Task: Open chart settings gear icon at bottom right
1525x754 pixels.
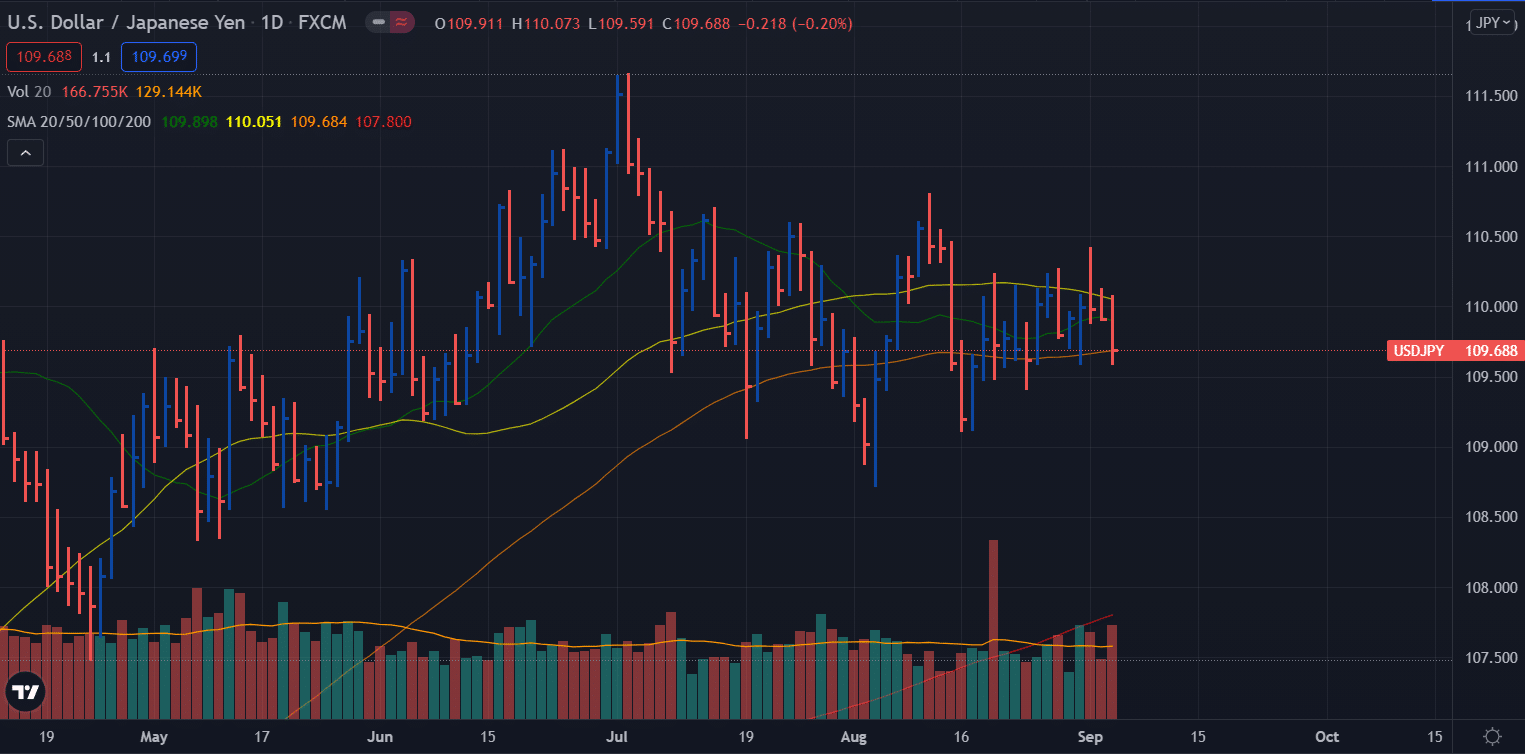Action: pyautogui.click(x=1492, y=736)
